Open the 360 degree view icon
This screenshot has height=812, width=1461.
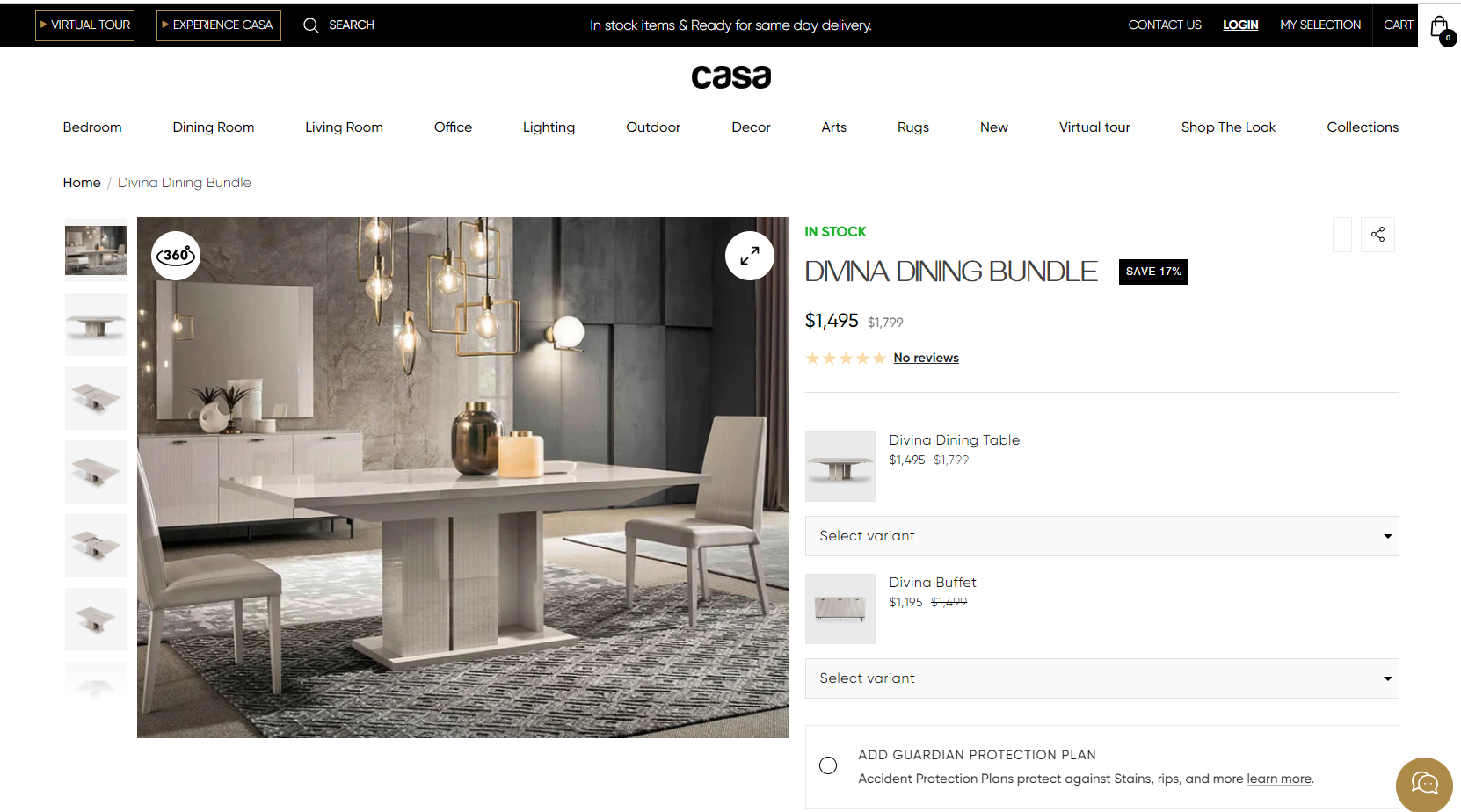(x=176, y=256)
